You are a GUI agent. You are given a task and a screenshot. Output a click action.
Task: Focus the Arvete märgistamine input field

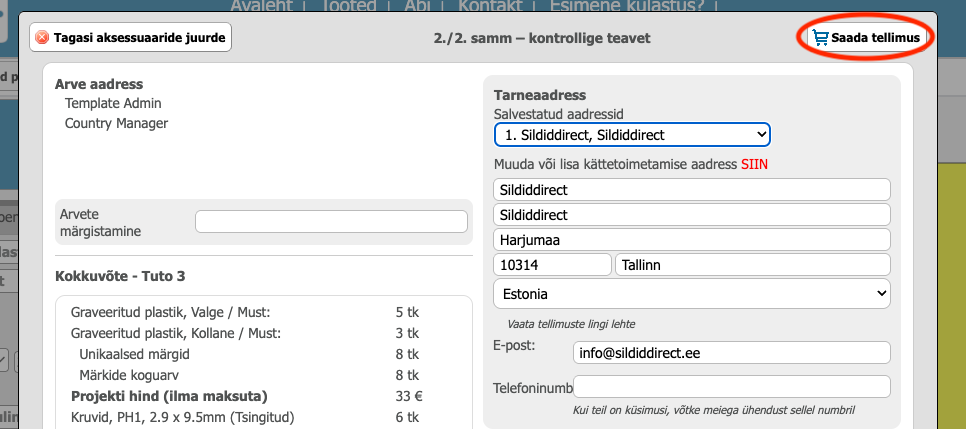331,222
